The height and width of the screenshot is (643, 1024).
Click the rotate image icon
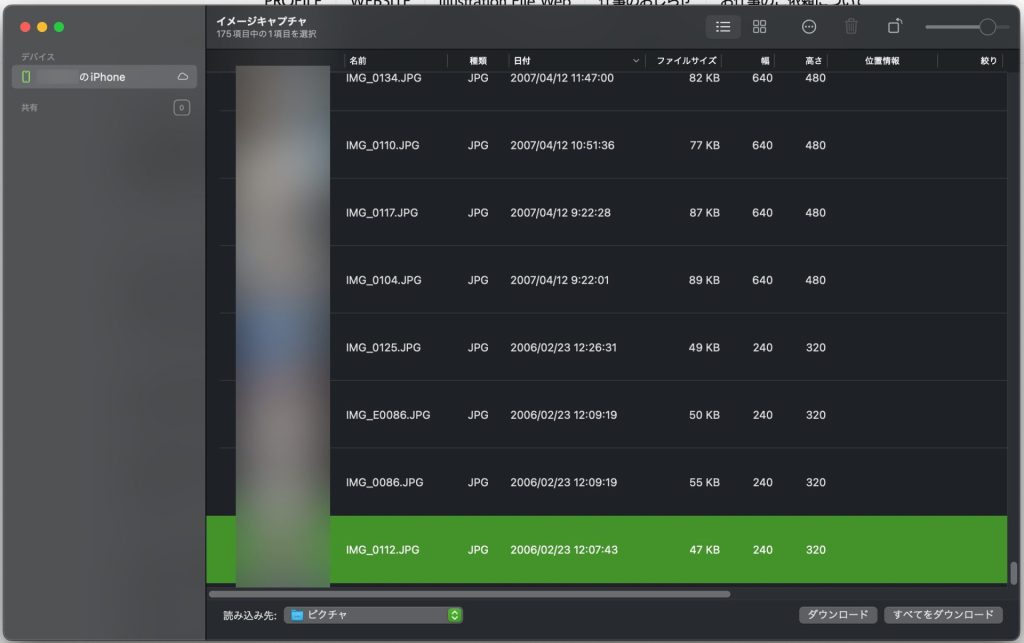(894, 27)
